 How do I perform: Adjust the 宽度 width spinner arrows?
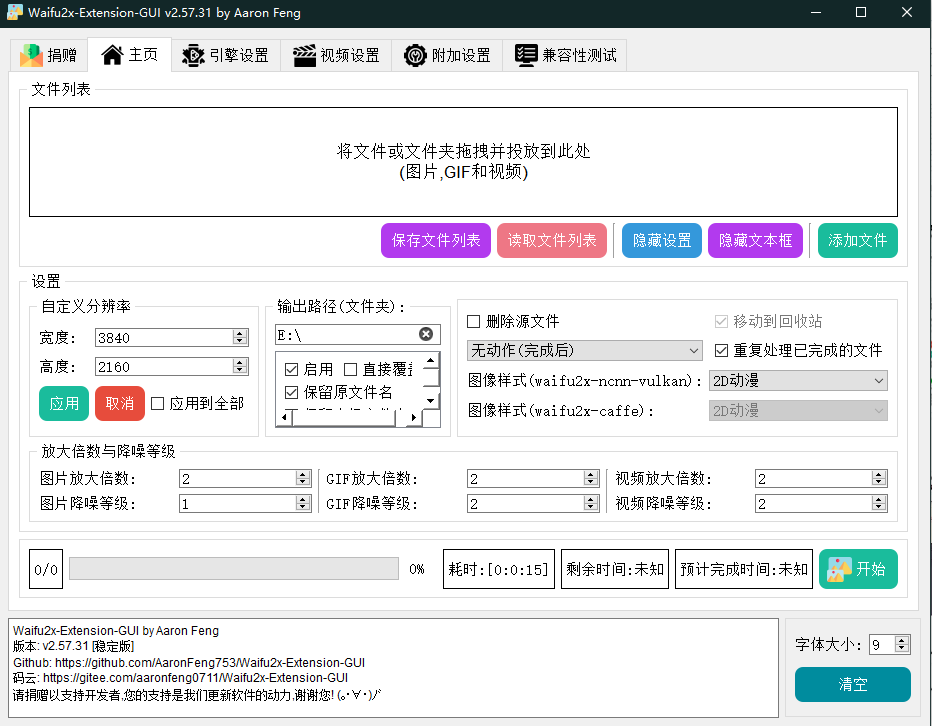pyautogui.click(x=240, y=338)
